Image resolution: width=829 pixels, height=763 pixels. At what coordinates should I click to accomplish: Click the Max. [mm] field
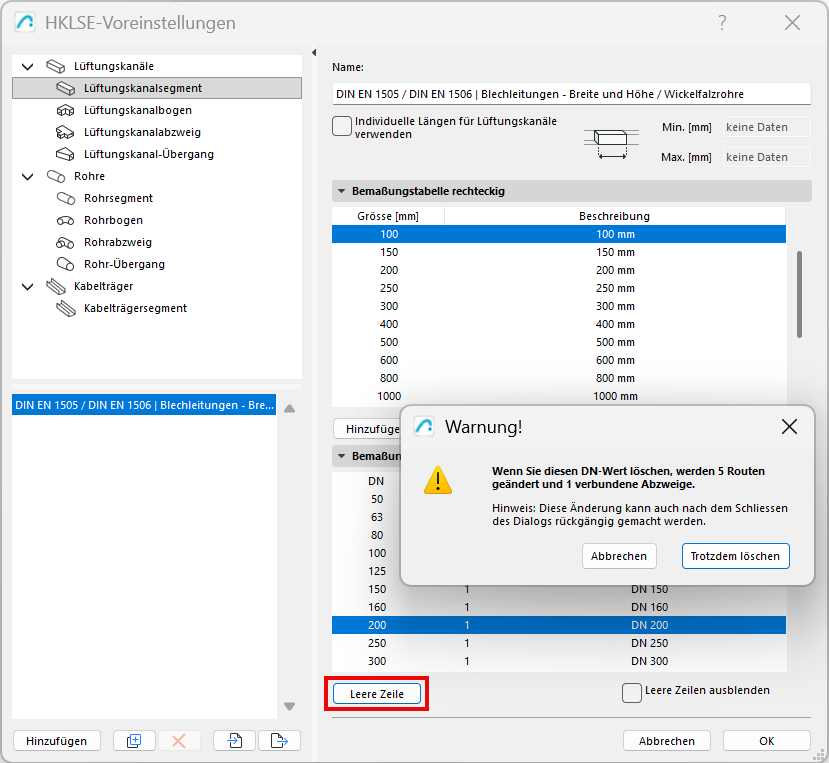[x=767, y=157]
